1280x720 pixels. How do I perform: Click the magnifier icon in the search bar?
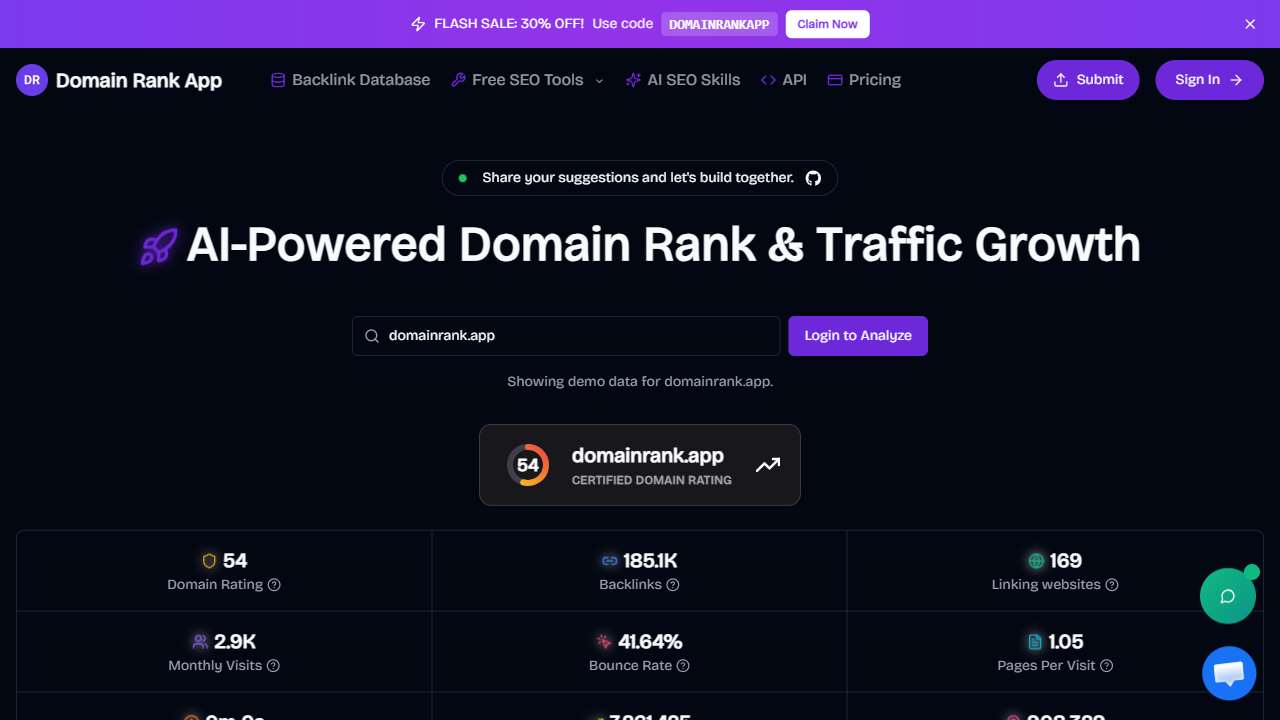pos(371,335)
